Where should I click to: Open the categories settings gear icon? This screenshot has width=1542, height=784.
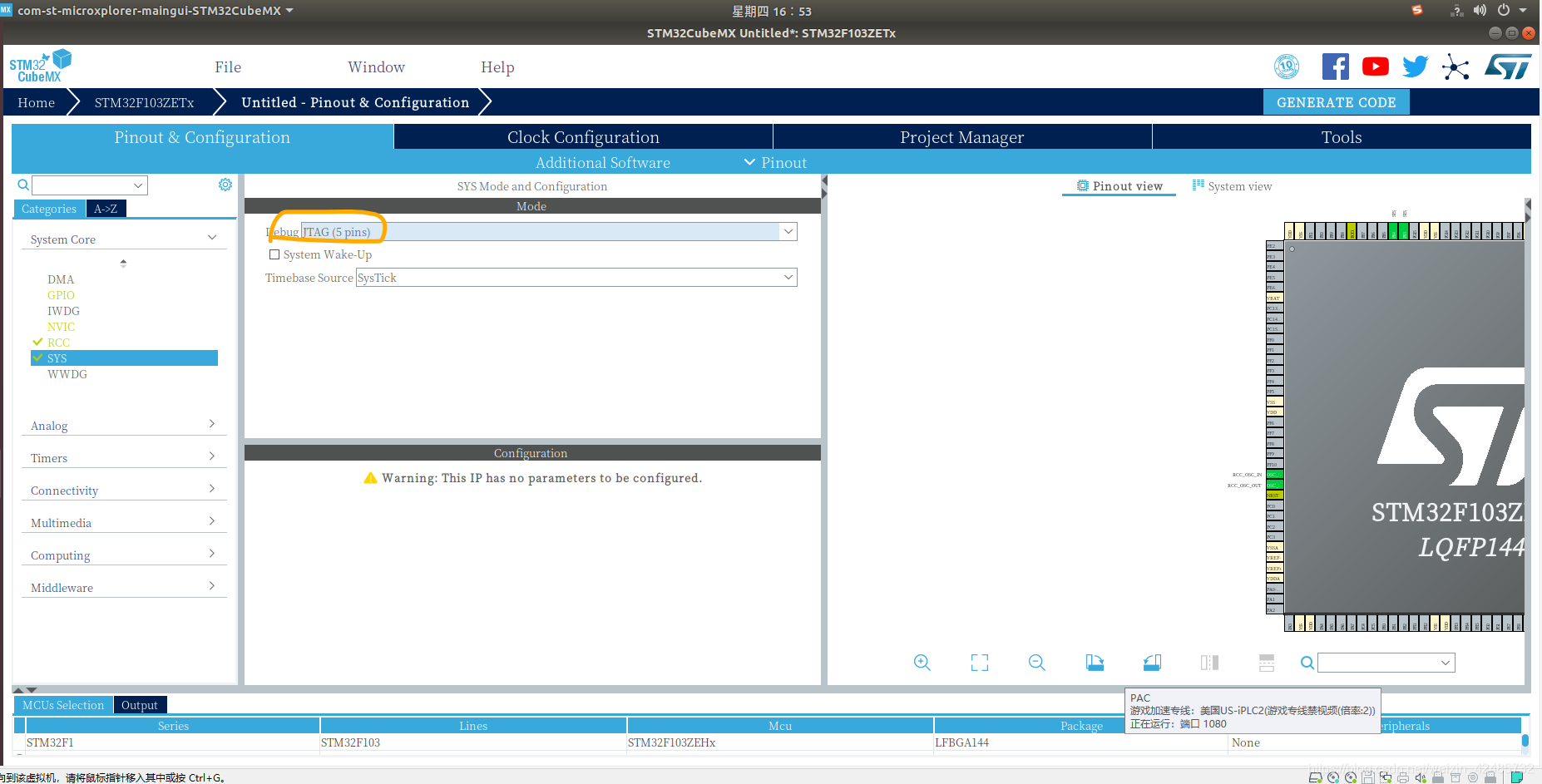[x=225, y=185]
